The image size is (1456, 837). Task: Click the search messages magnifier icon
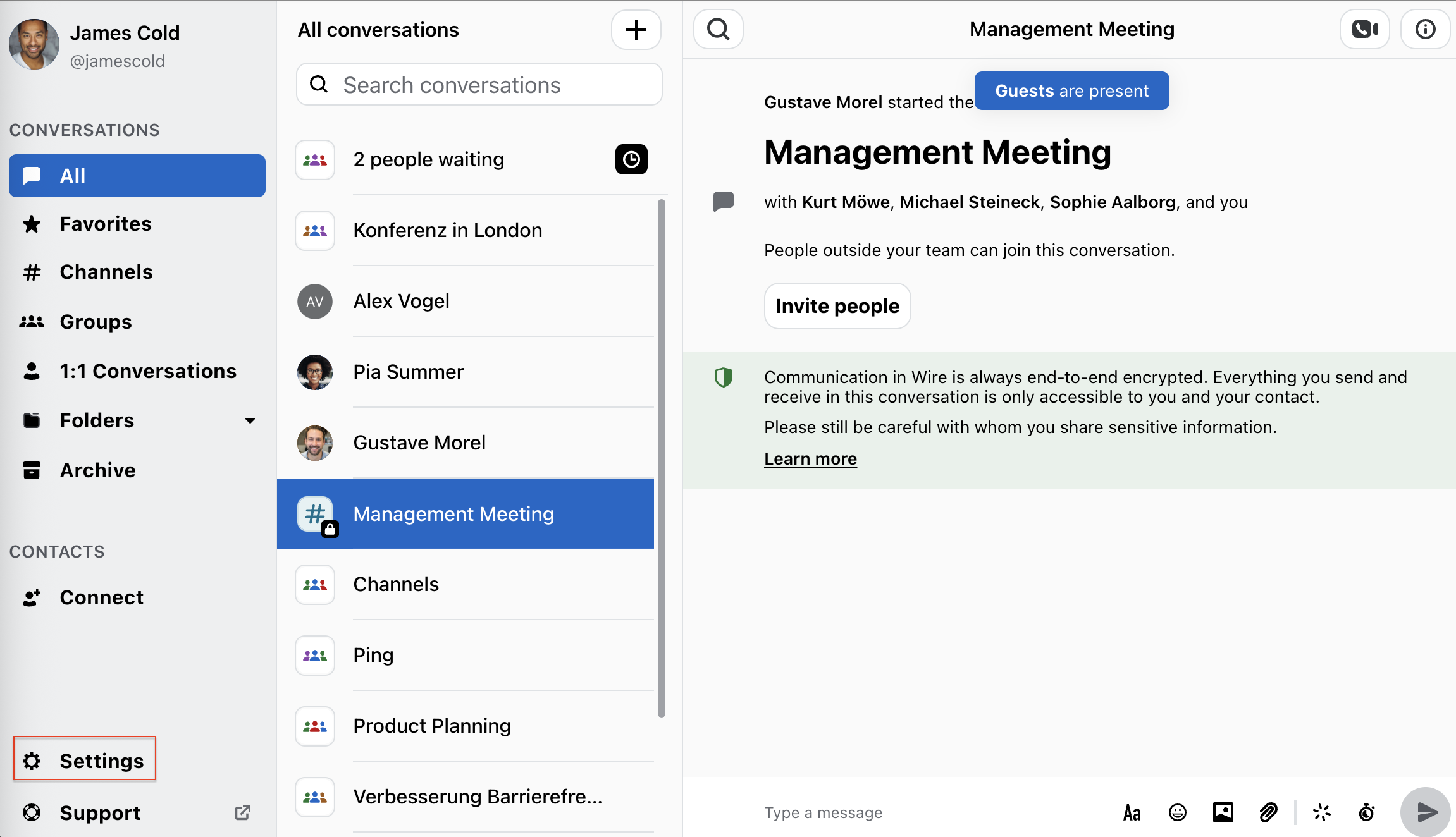point(718,29)
